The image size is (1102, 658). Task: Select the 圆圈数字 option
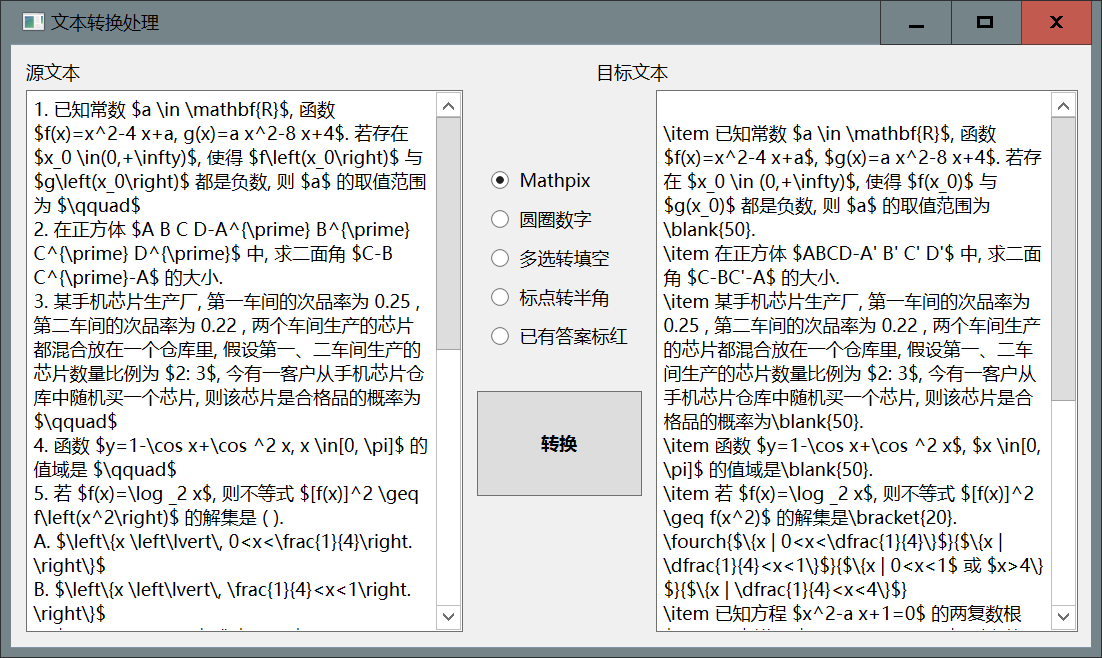tap(499, 219)
